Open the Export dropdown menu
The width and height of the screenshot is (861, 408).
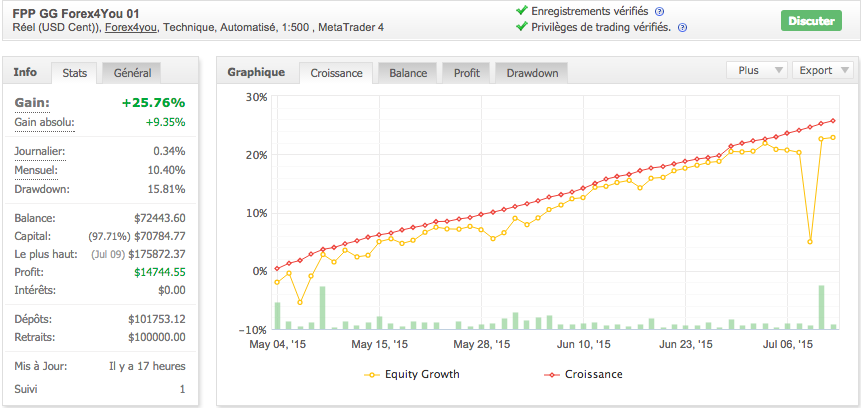(x=823, y=71)
